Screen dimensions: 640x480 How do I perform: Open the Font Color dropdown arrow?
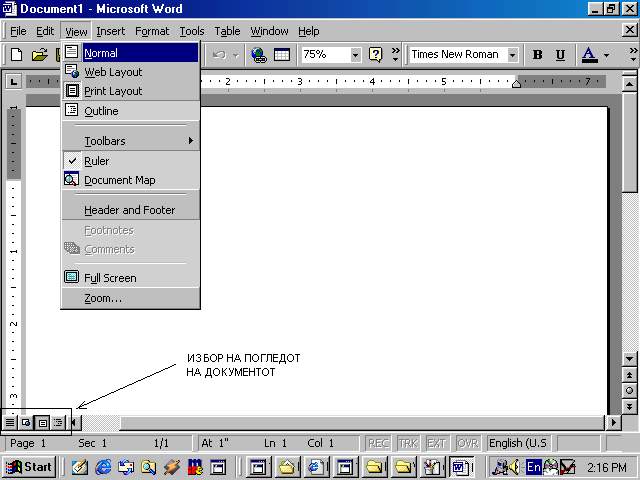[607, 54]
